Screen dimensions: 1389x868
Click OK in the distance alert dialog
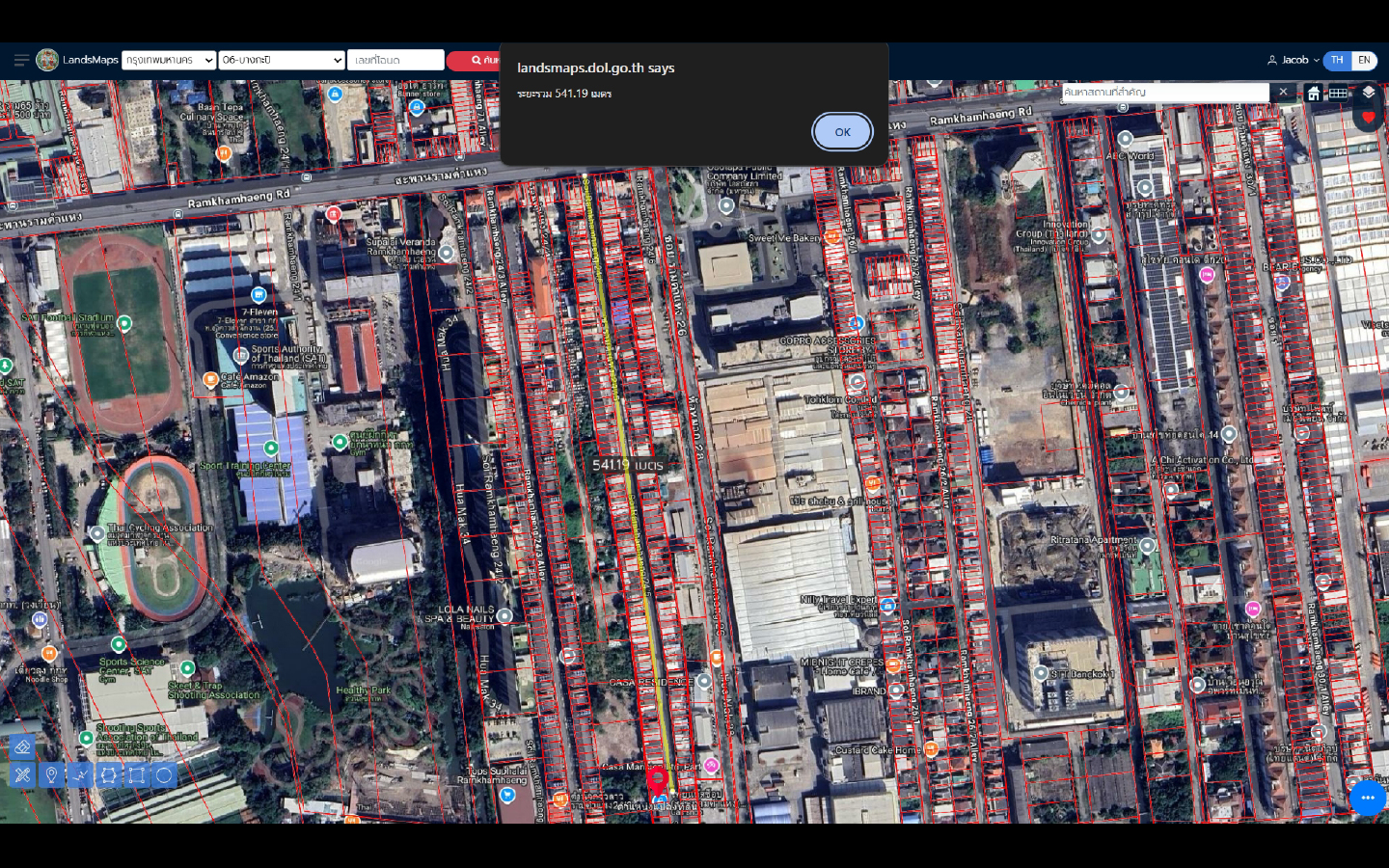[842, 132]
